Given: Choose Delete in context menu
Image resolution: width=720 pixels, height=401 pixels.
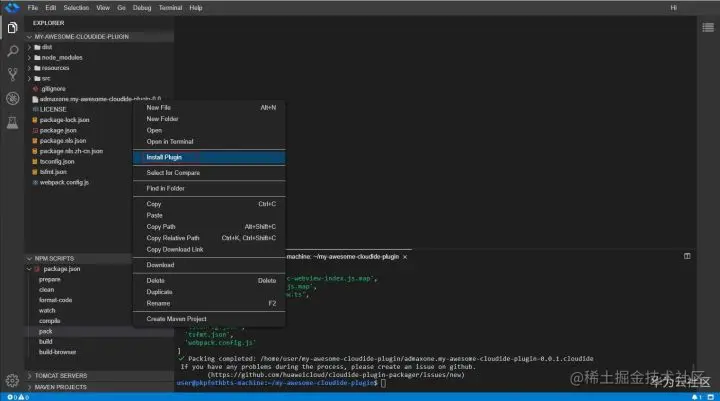Looking at the screenshot, I should (x=209, y=281).
